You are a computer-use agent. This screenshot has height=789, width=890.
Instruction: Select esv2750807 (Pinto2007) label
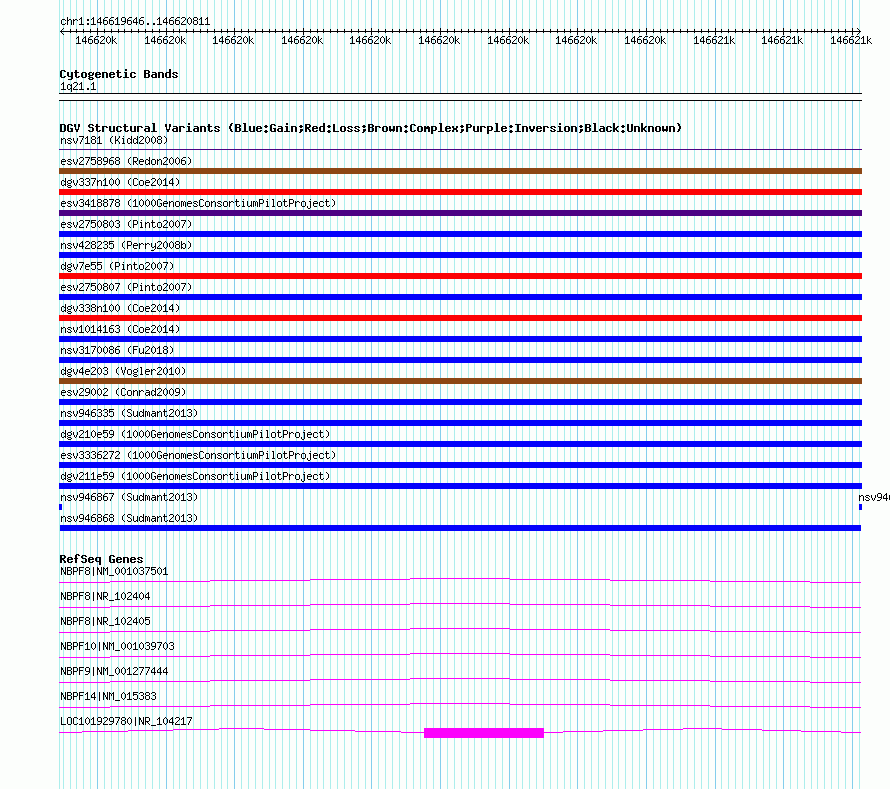126,287
